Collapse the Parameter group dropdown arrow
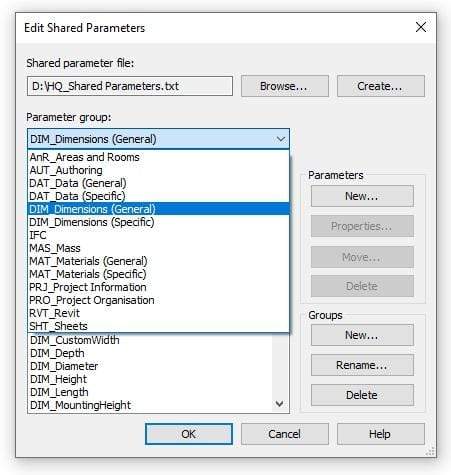Viewport: 451px width, 475px height. [x=281, y=139]
